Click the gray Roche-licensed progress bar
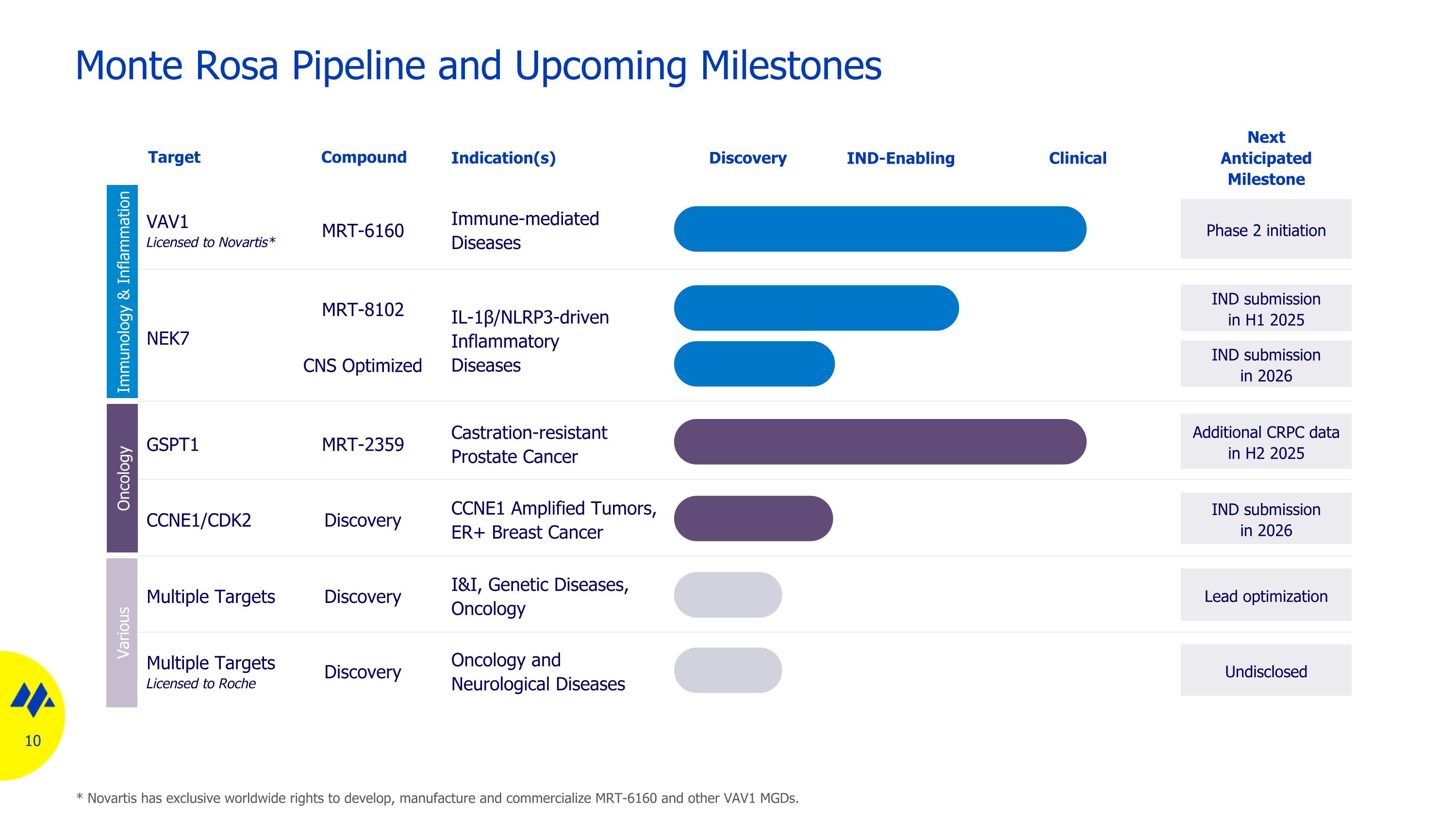 pyautogui.click(x=728, y=670)
